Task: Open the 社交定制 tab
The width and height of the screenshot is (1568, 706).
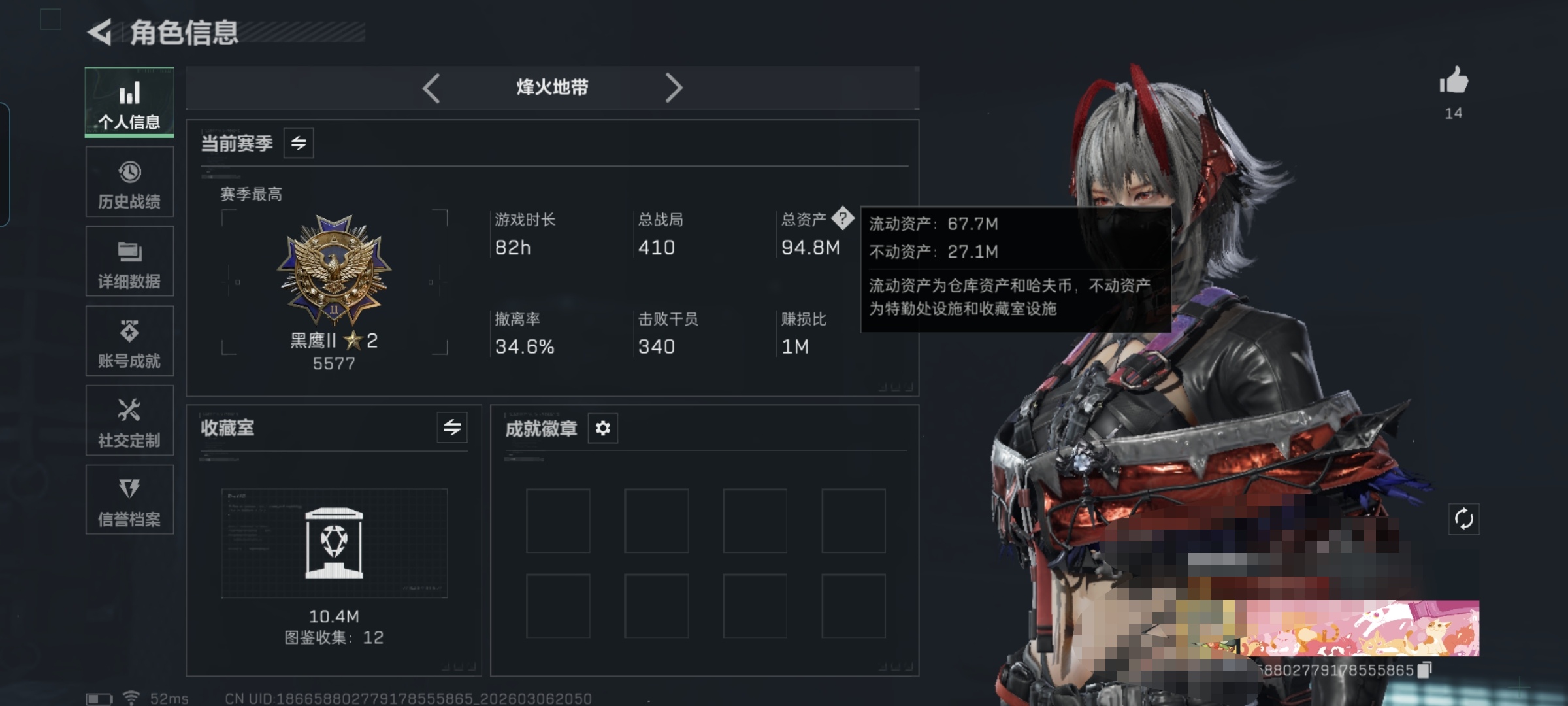Action: pyautogui.click(x=129, y=420)
